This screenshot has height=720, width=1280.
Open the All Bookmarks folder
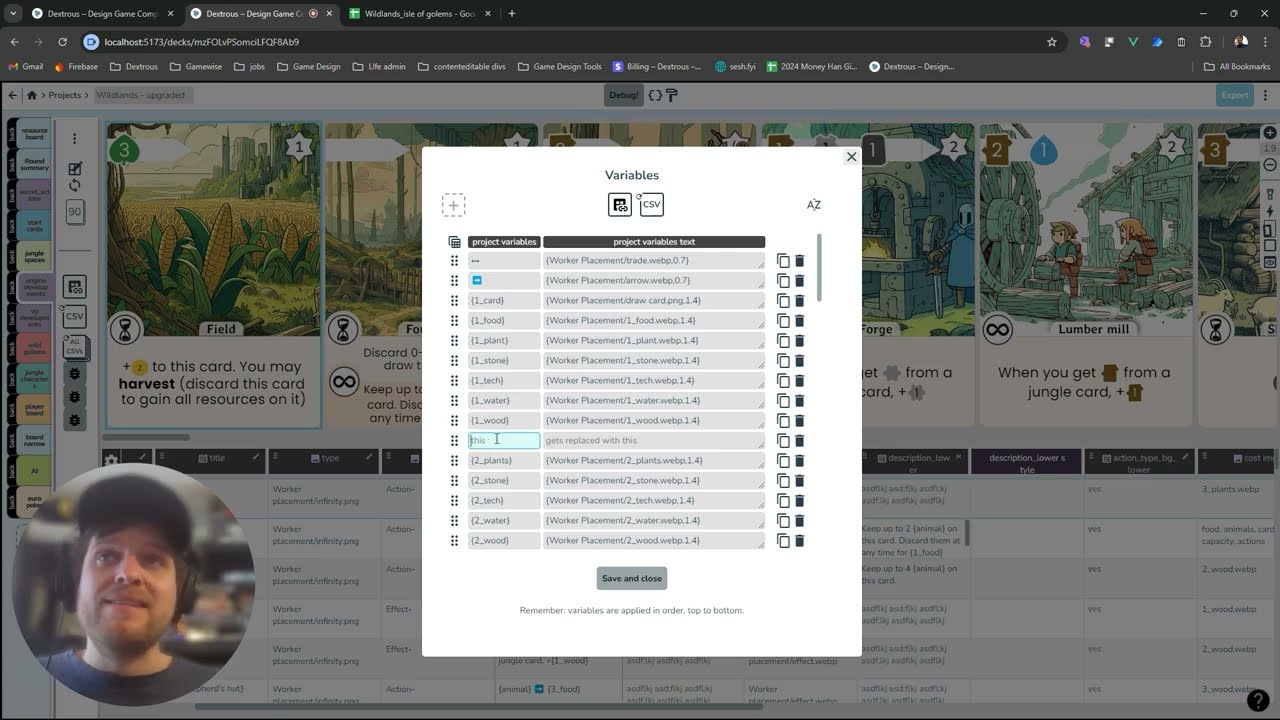coord(1236,67)
